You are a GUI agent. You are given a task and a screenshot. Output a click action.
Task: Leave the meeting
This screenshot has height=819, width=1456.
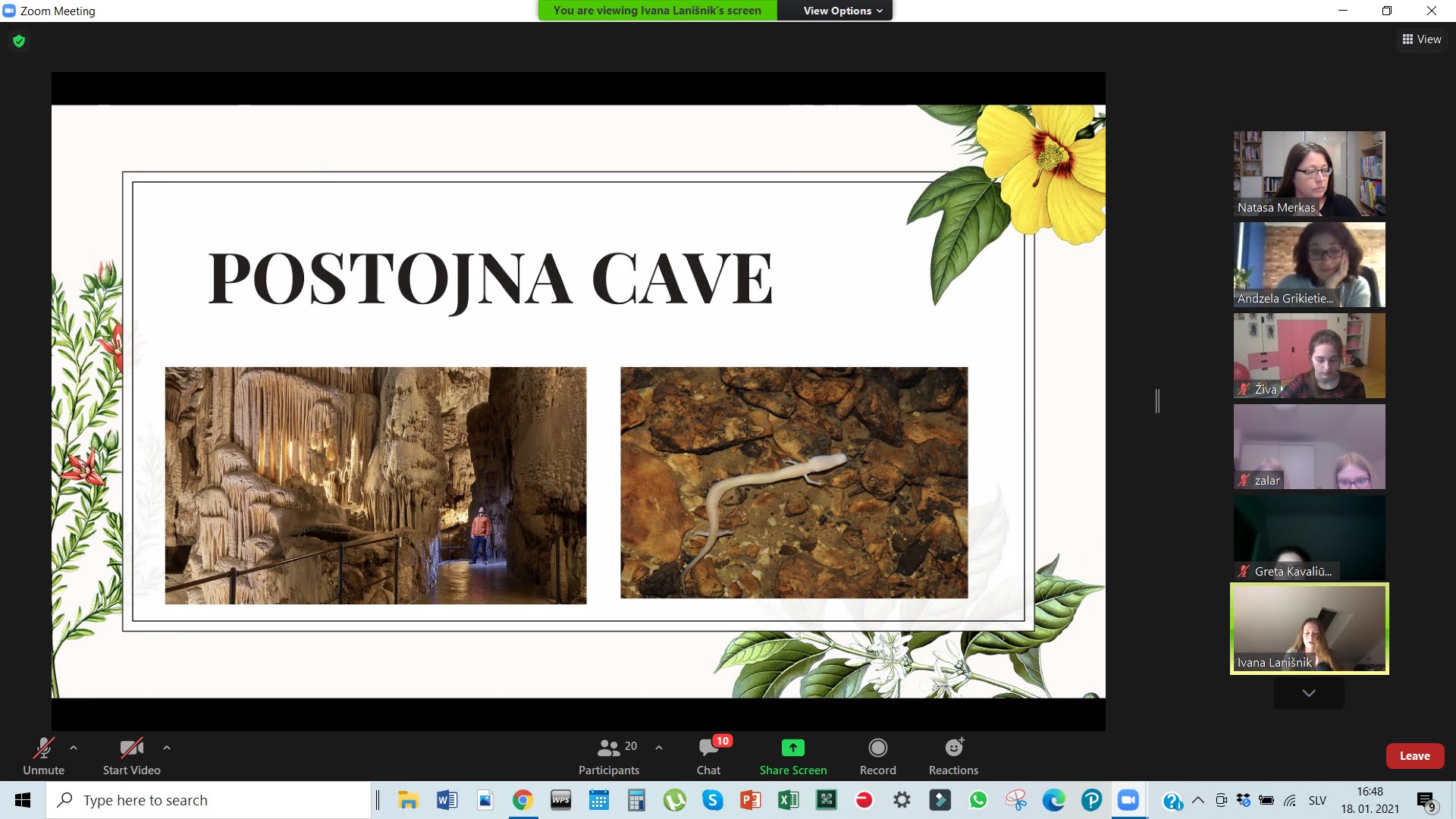1414,756
